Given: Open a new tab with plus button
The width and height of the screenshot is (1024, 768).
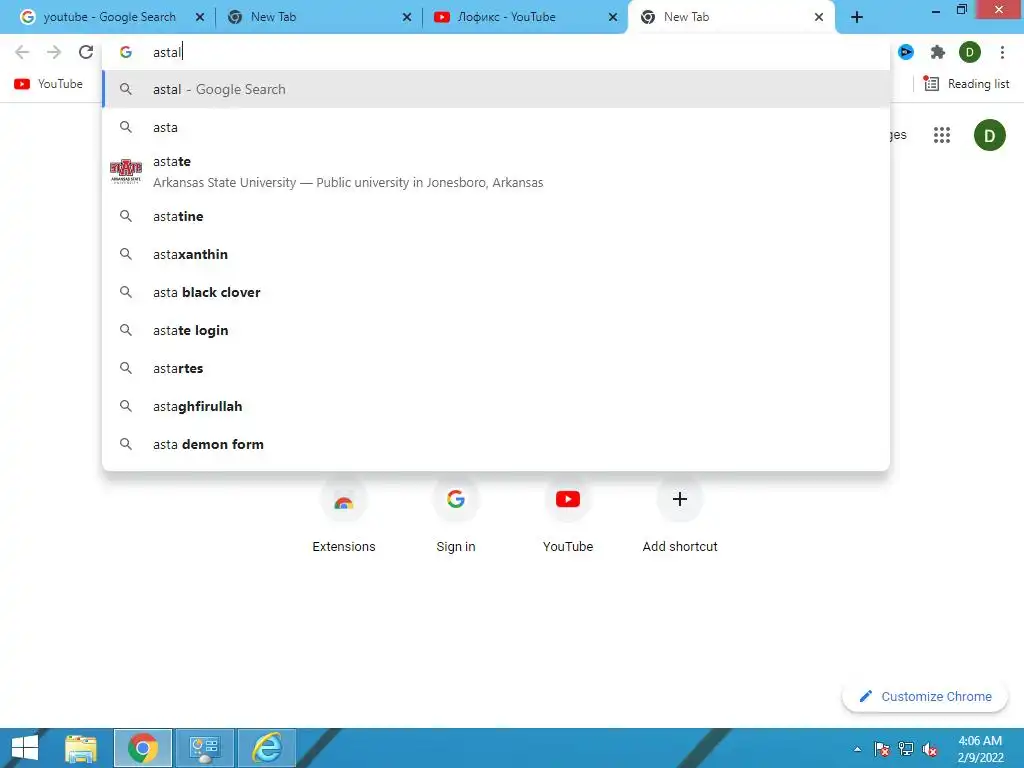Looking at the screenshot, I should point(857,17).
